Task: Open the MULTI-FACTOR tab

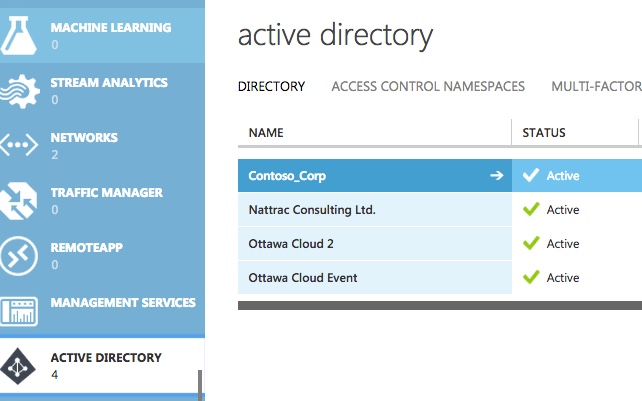Action: [596, 86]
